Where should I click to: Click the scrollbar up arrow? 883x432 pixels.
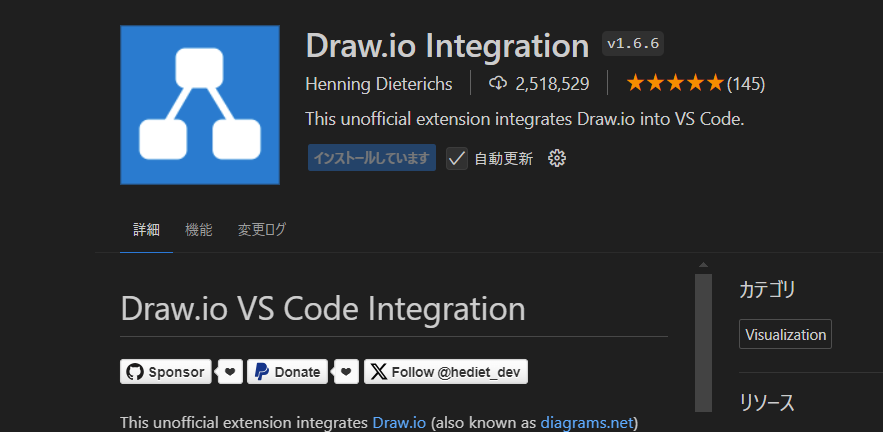[x=703, y=264]
